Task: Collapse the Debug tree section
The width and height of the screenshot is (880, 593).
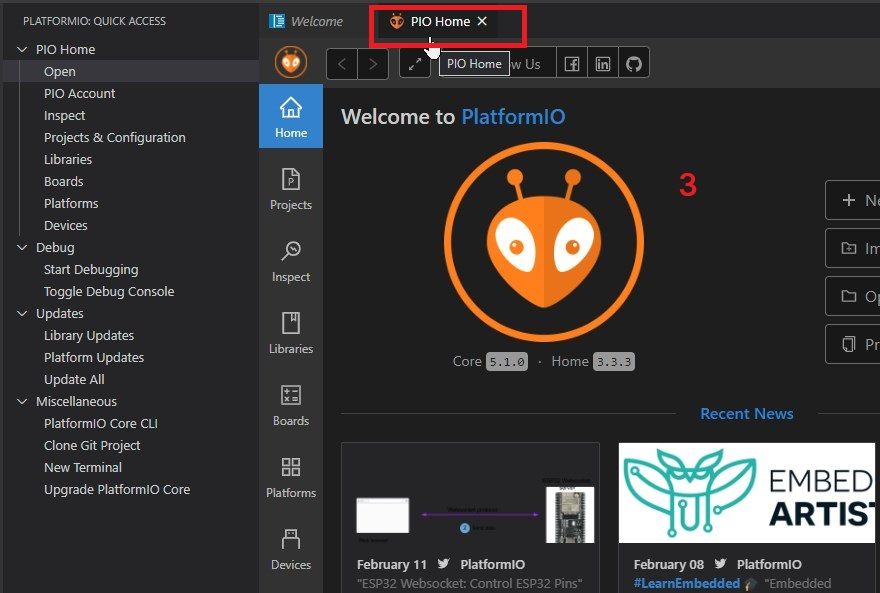Action: 22,247
